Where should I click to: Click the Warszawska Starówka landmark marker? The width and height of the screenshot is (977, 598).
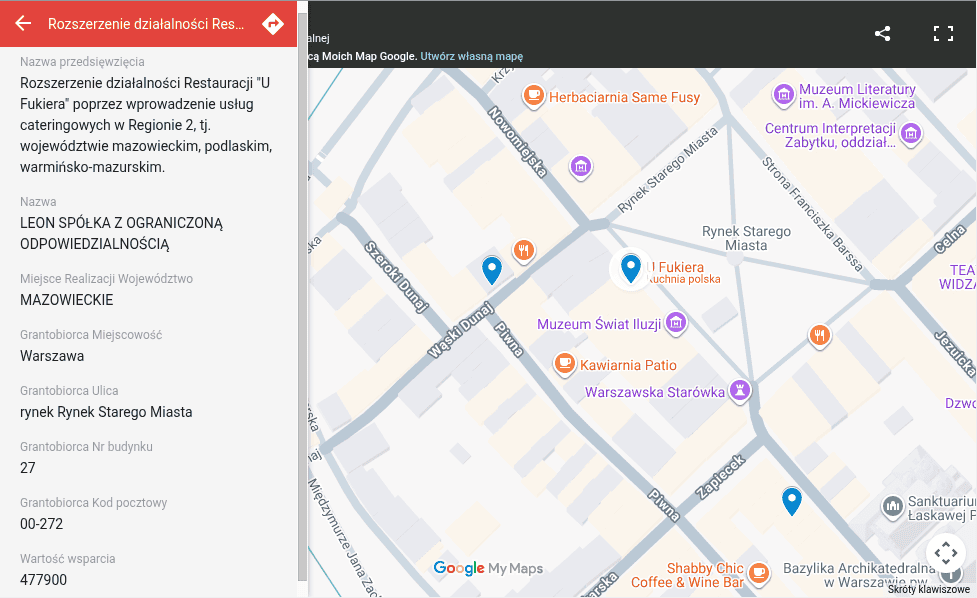pos(740,391)
